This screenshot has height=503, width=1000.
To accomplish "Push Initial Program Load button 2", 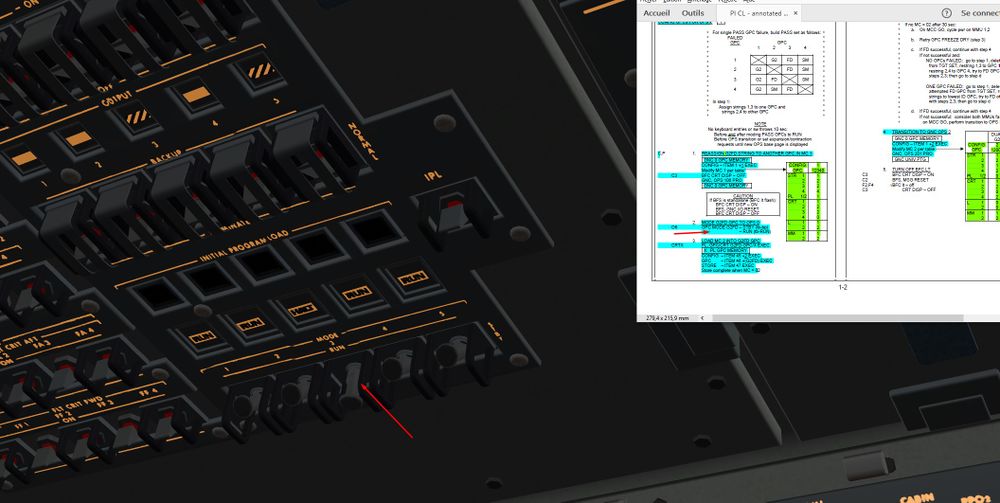I will point(210,279).
